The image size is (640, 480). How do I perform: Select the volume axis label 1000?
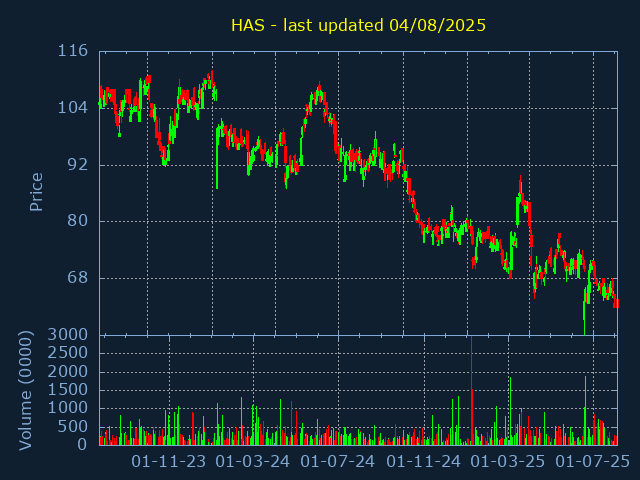click(x=68, y=408)
